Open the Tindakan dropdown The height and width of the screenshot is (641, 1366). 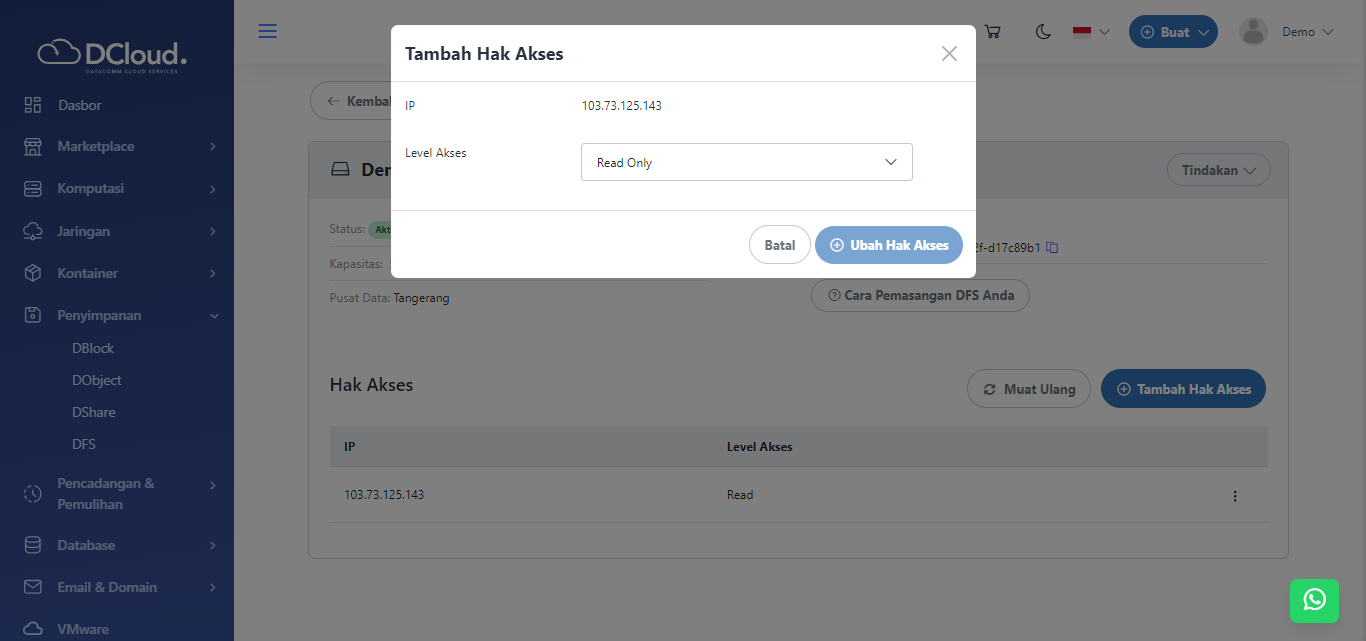point(1218,170)
